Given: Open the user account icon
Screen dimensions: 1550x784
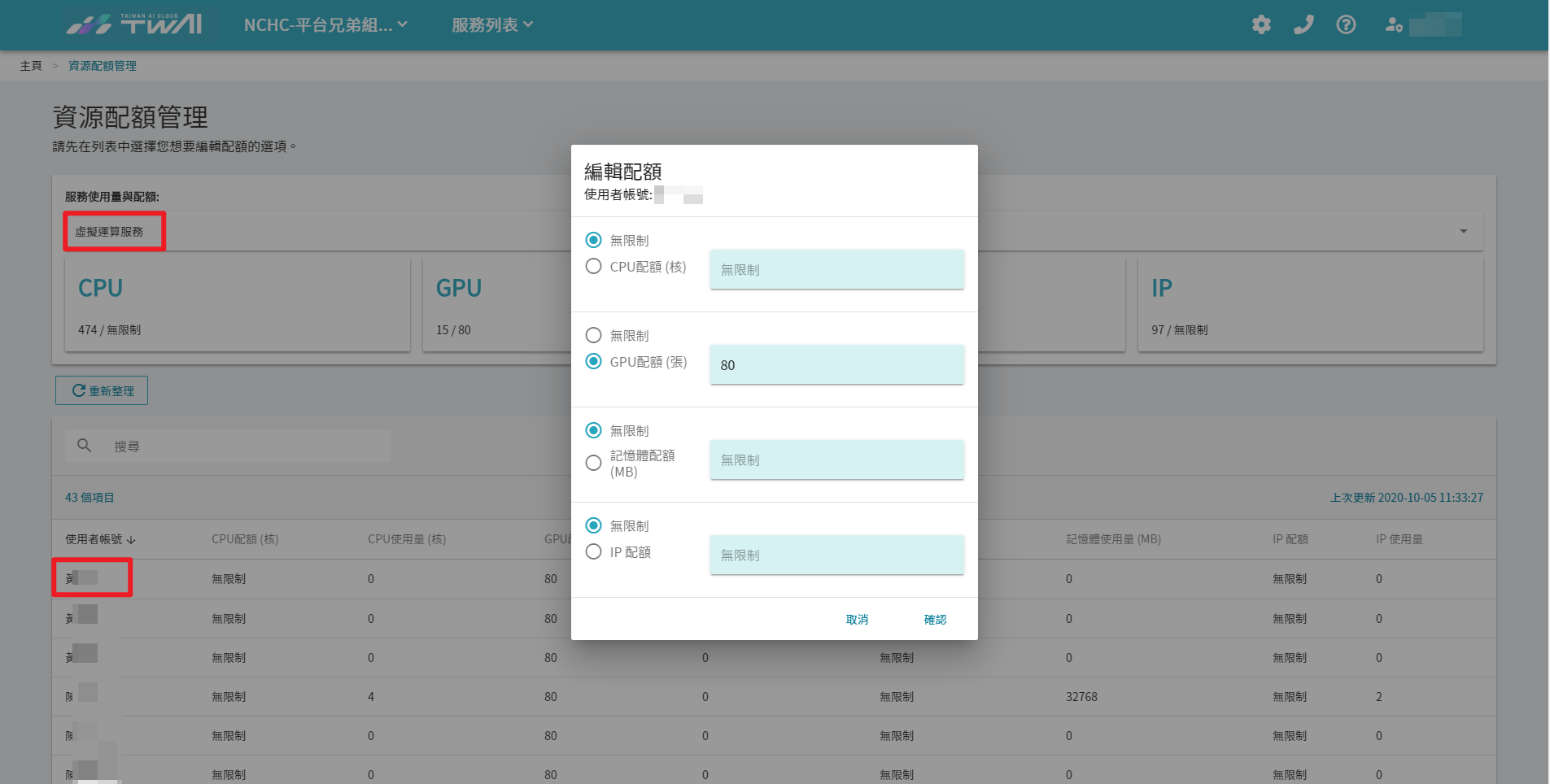Looking at the screenshot, I should tap(1394, 25).
